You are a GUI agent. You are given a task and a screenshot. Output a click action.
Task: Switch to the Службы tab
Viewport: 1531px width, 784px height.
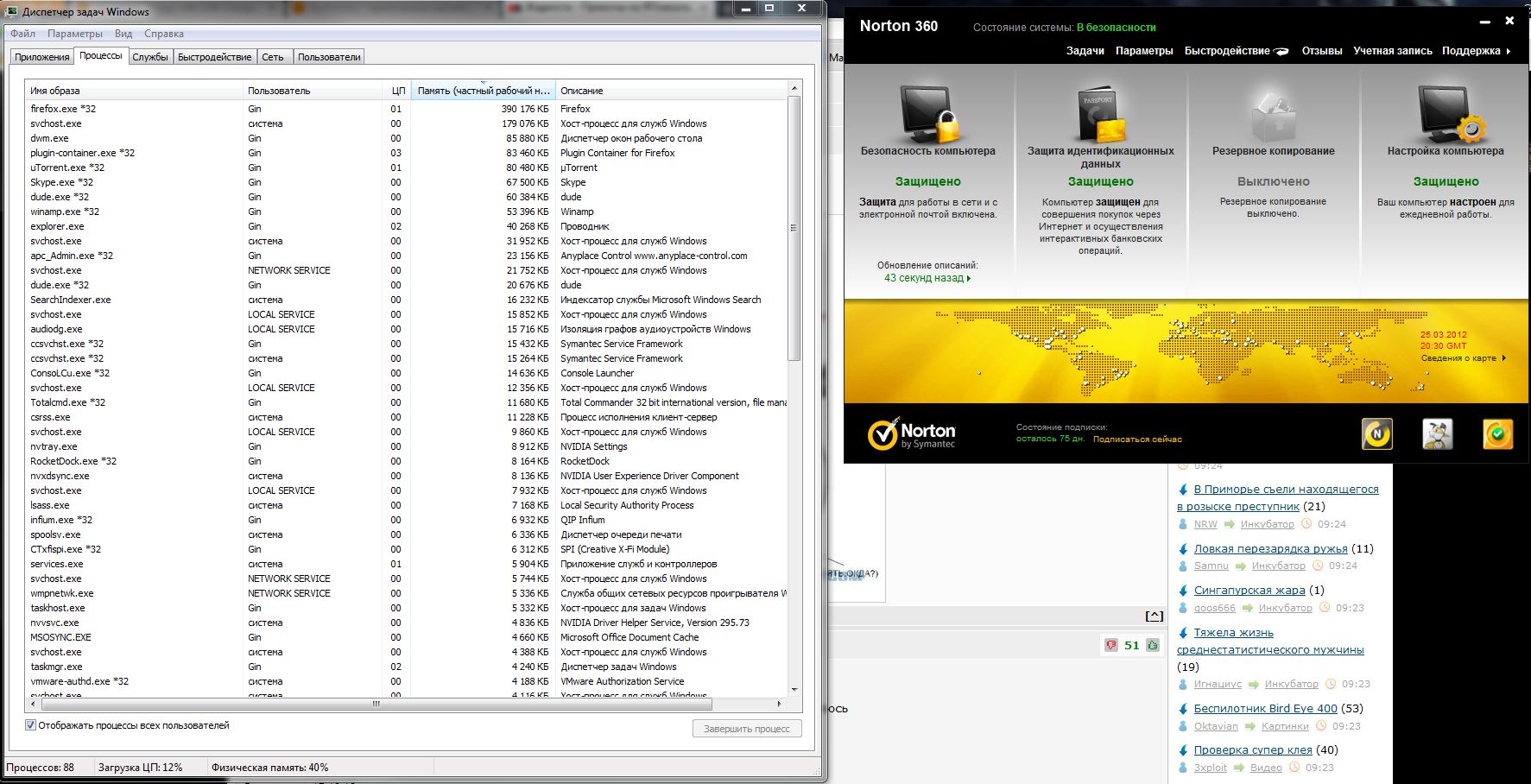(x=150, y=57)
